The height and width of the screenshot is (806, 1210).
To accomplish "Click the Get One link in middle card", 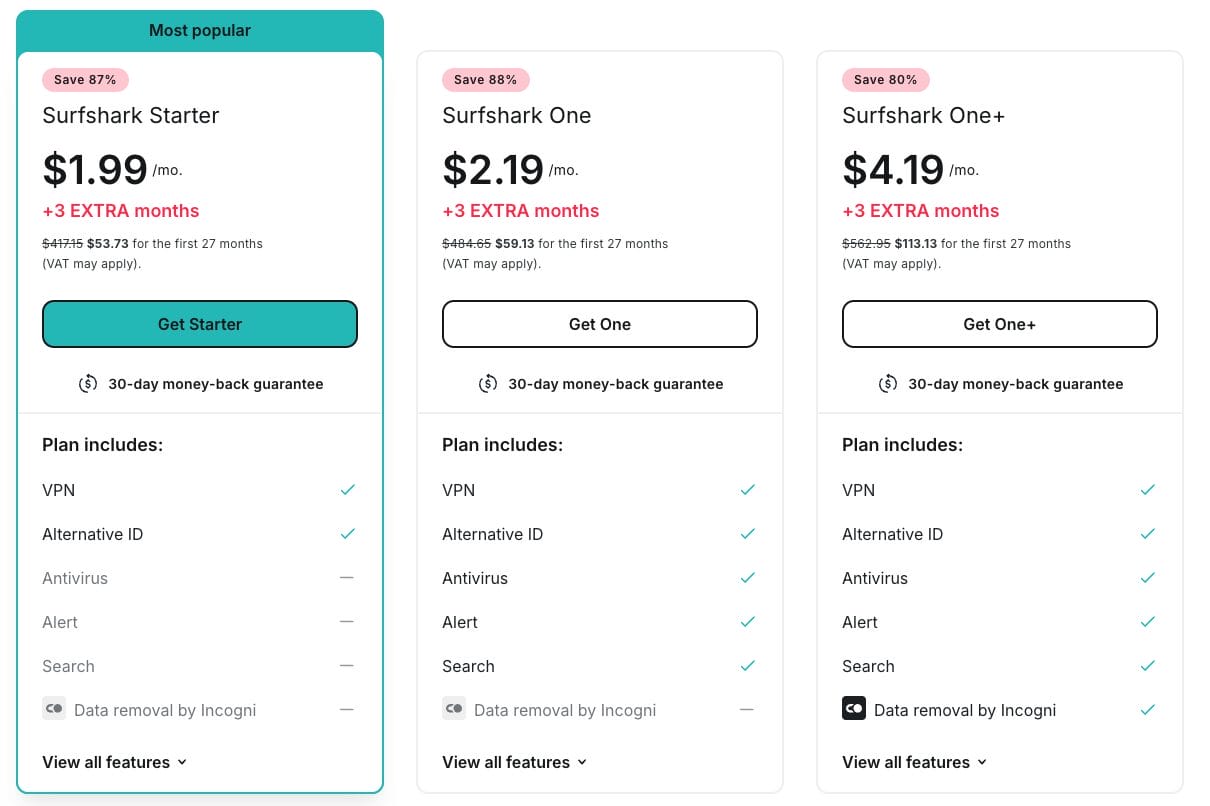I will point(600,324).
